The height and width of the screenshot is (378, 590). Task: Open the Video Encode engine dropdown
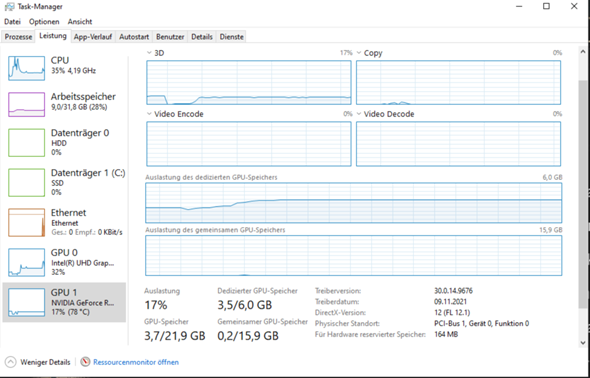click(x=149, y=114)
